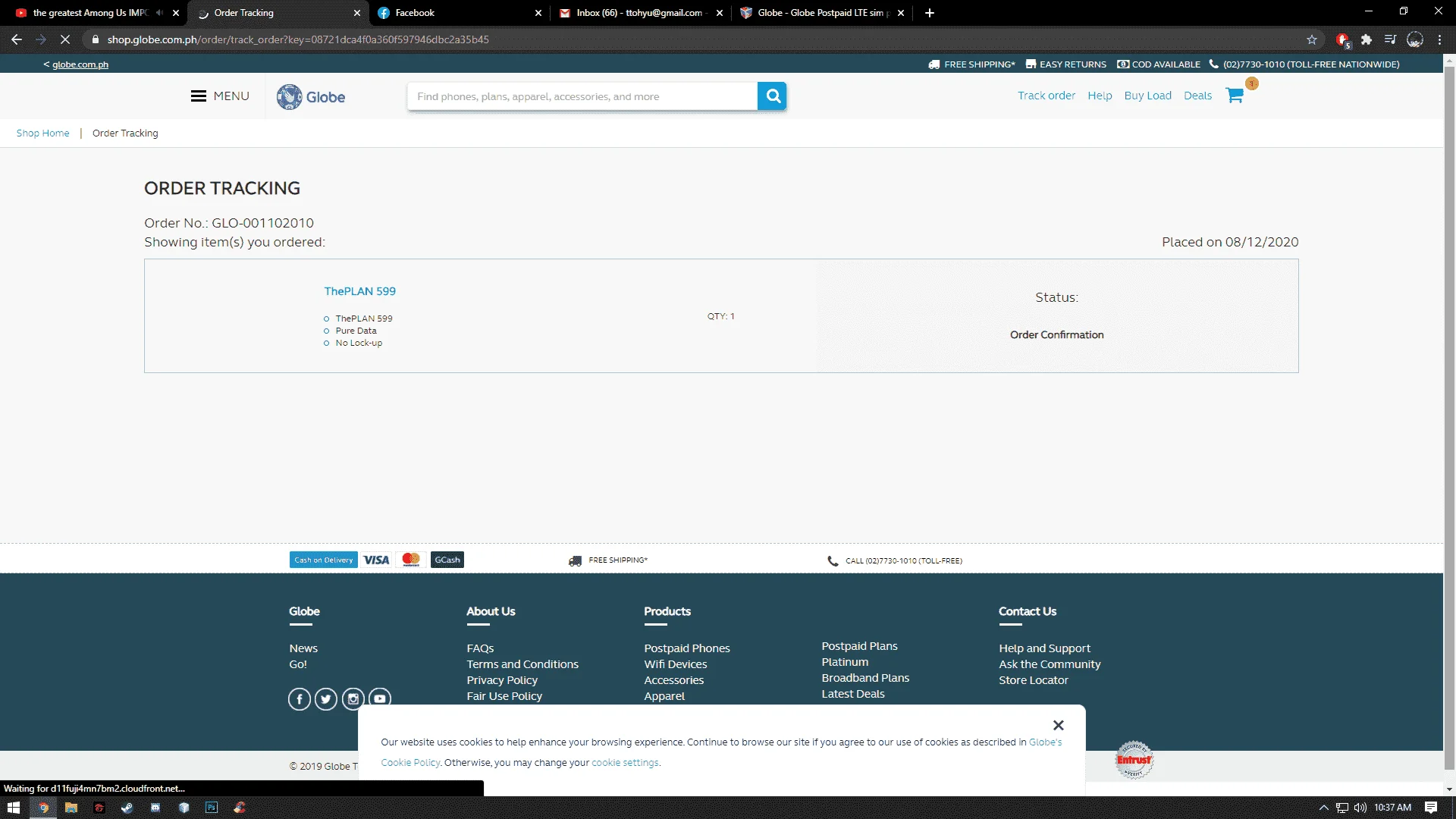Open the hamburger MENU button
The image size is (1456, 819).
[x=220, y=96]
